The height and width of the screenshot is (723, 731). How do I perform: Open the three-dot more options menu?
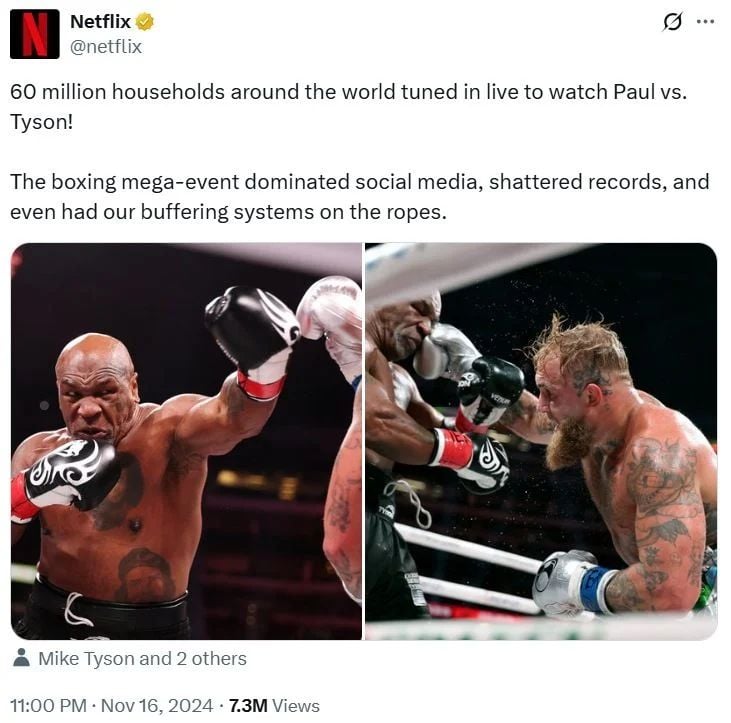tap(705, 21)
